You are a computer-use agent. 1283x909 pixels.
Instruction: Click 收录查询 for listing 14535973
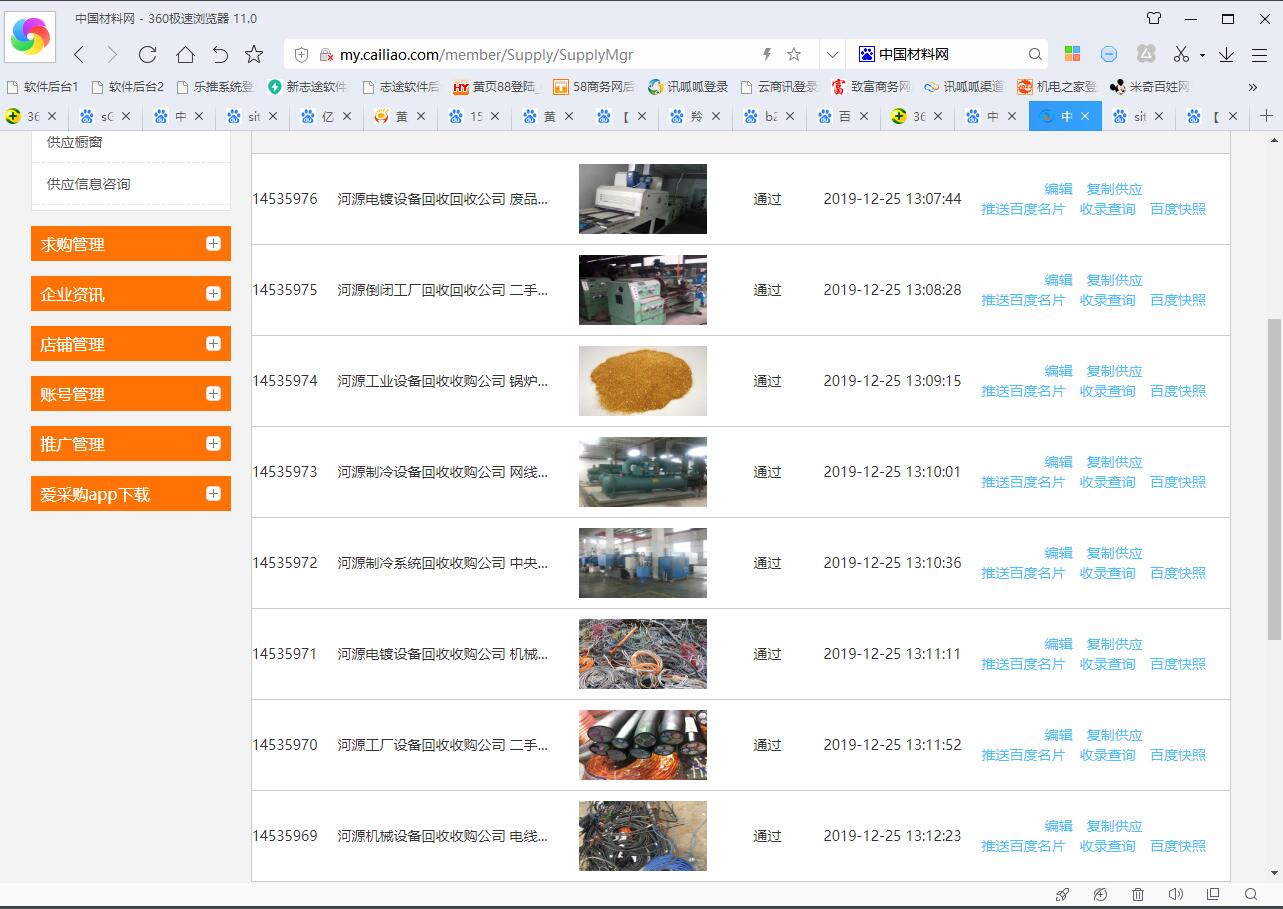[x=1107, y=482]
